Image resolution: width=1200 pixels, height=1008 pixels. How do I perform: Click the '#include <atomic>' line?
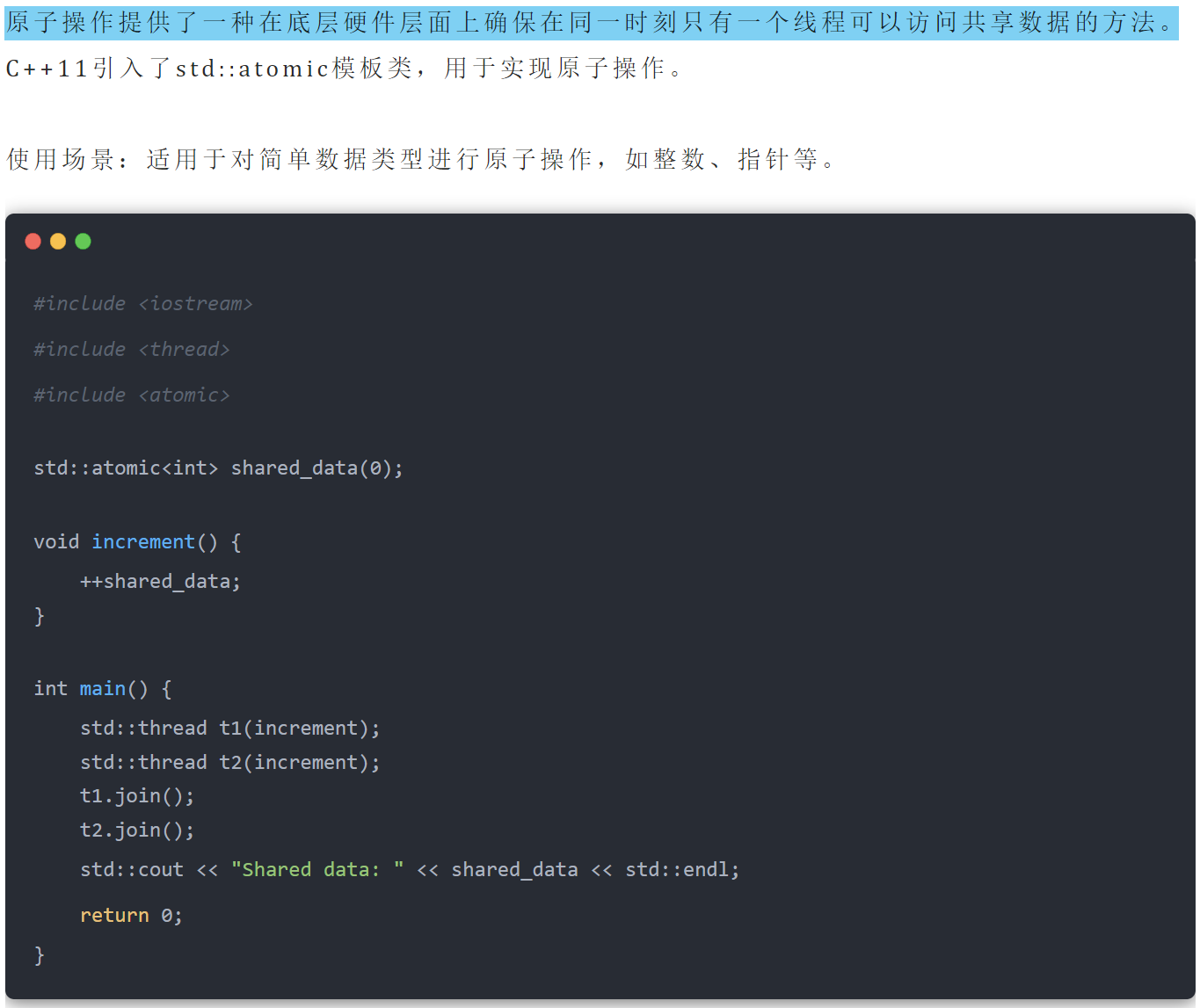(132, 395)
